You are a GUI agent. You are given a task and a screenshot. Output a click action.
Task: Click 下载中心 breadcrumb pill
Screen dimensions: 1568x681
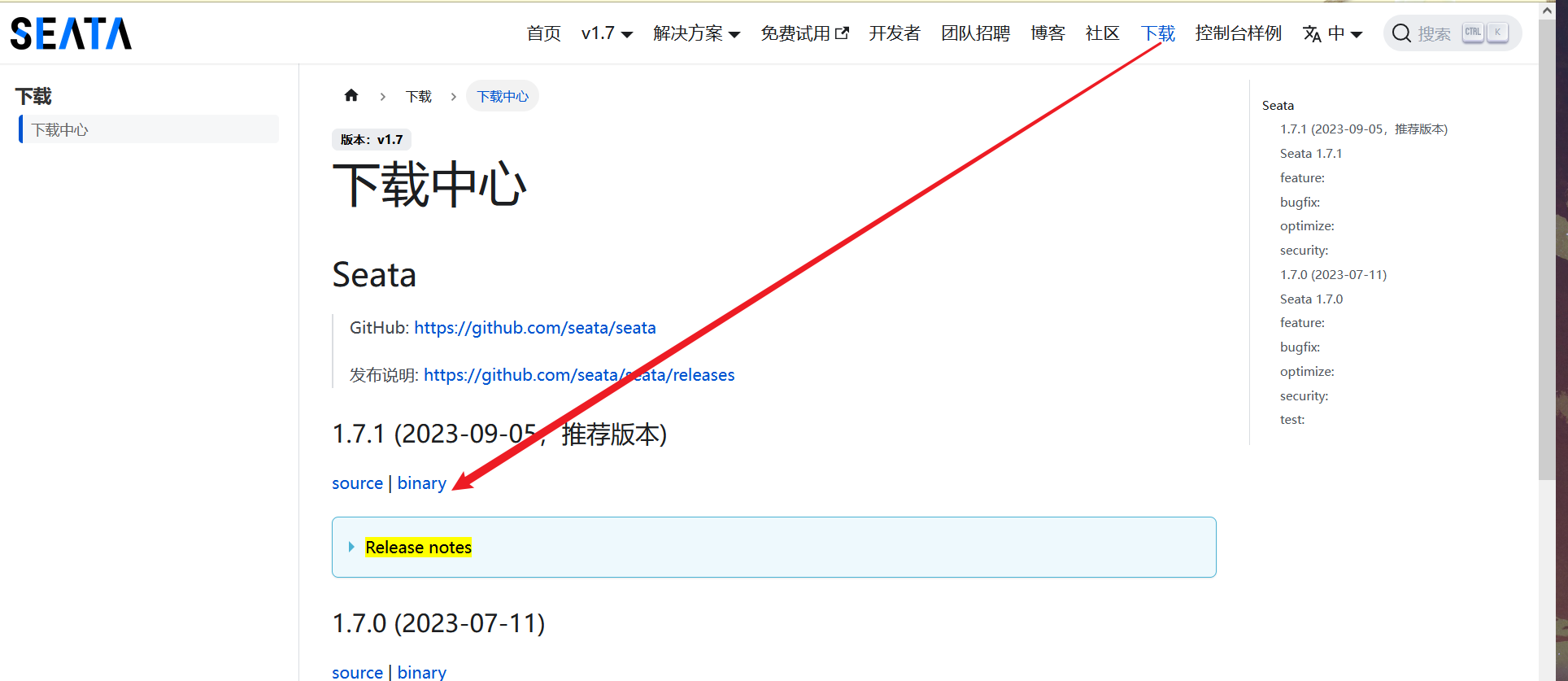503,96
